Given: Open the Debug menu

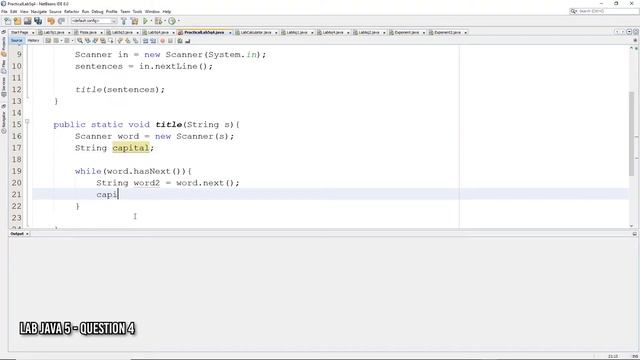Looking at the screenshot, I should coord(97,11).
